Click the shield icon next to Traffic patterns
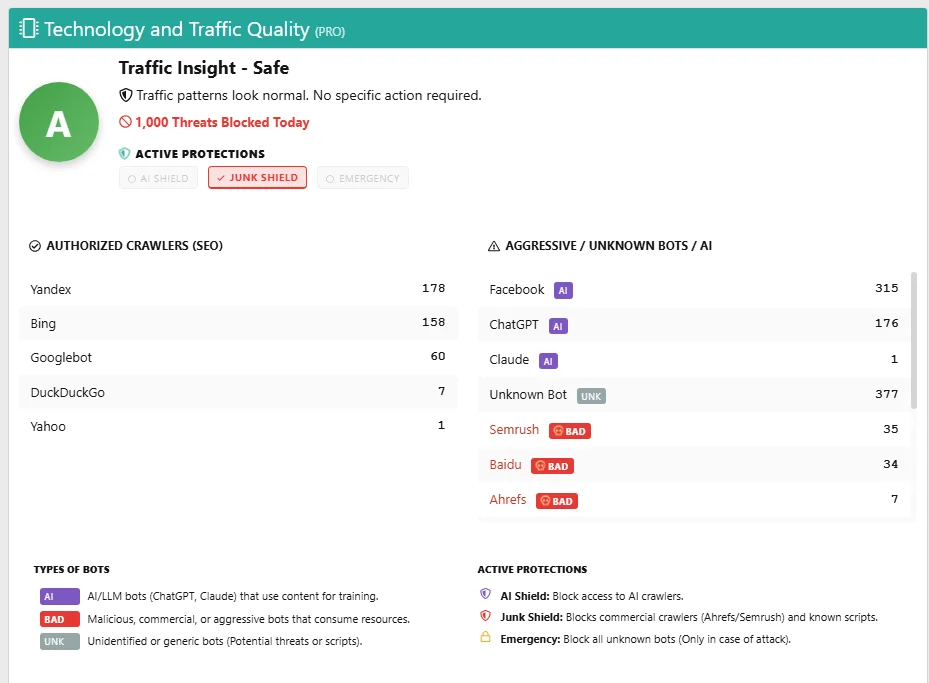 pyautogui.click(x=126, y=96)
